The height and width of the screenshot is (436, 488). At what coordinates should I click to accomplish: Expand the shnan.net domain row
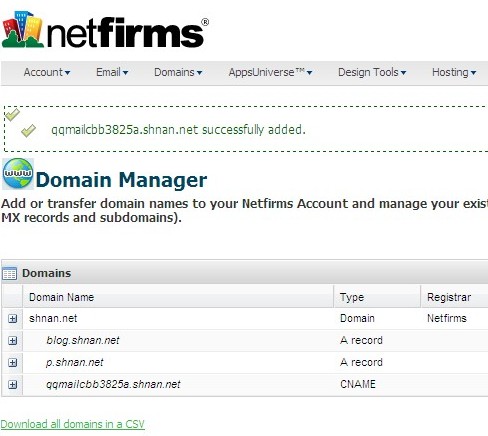tap(12, 319)
